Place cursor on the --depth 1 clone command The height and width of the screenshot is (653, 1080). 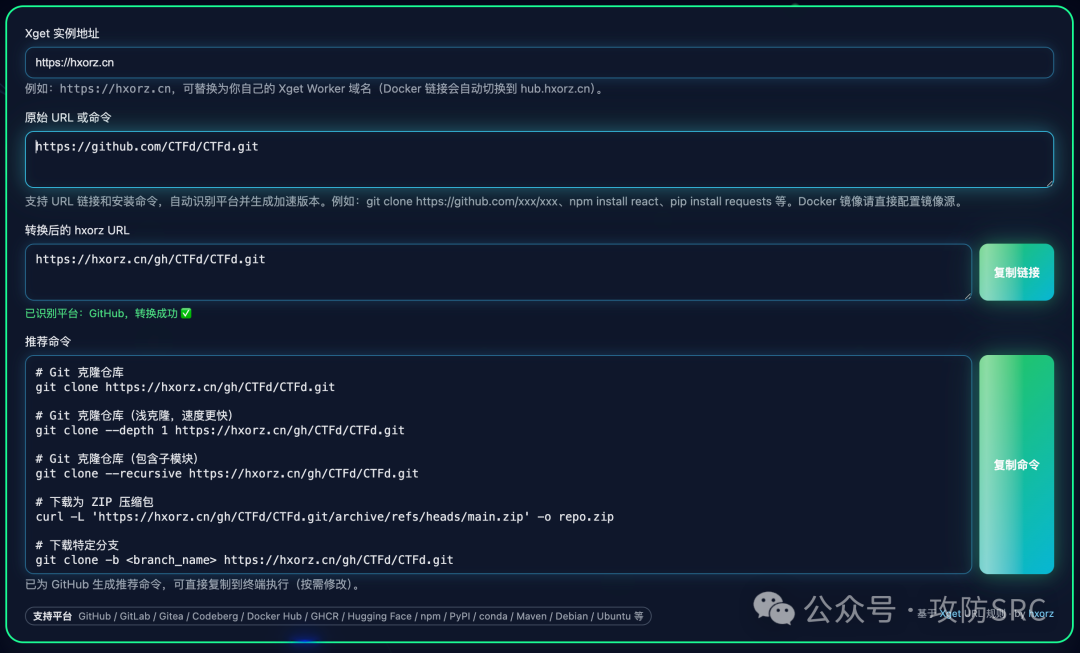(220, 430)
